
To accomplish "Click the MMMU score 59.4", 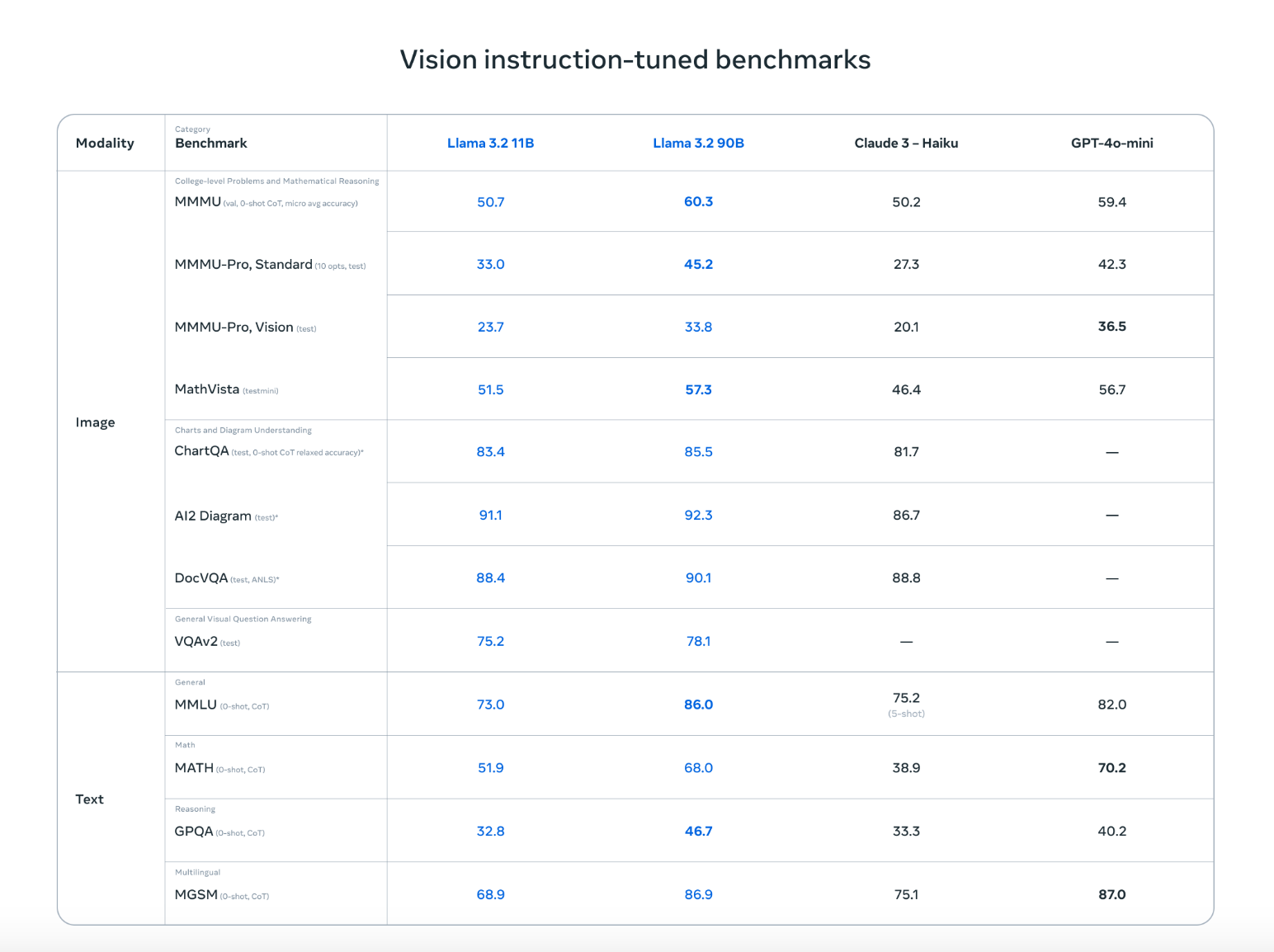I will [1112, 201].
